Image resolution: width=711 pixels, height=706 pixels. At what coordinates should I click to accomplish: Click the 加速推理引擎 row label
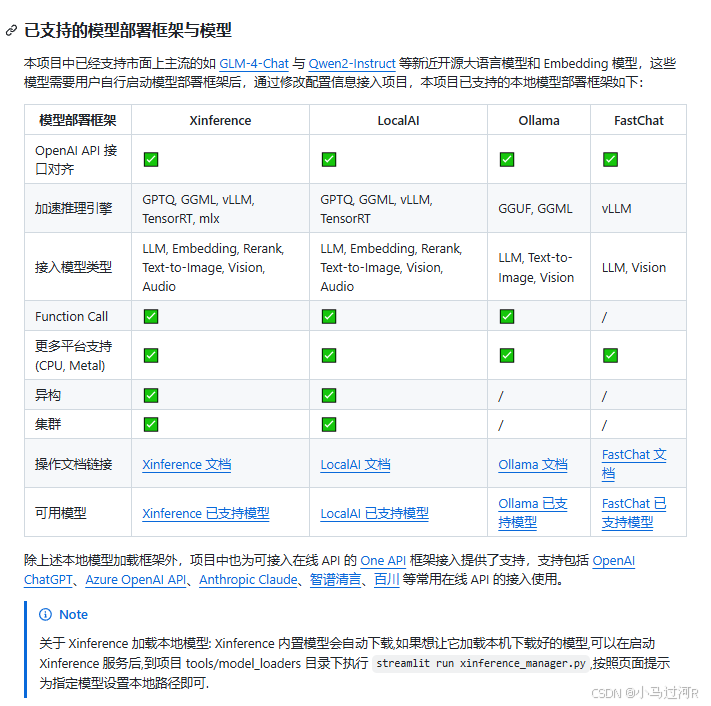(73, 209)
